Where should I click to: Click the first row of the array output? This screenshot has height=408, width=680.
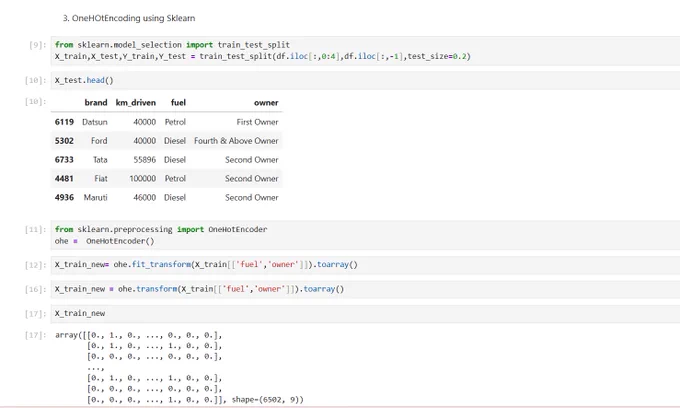(x=139, y=335)
